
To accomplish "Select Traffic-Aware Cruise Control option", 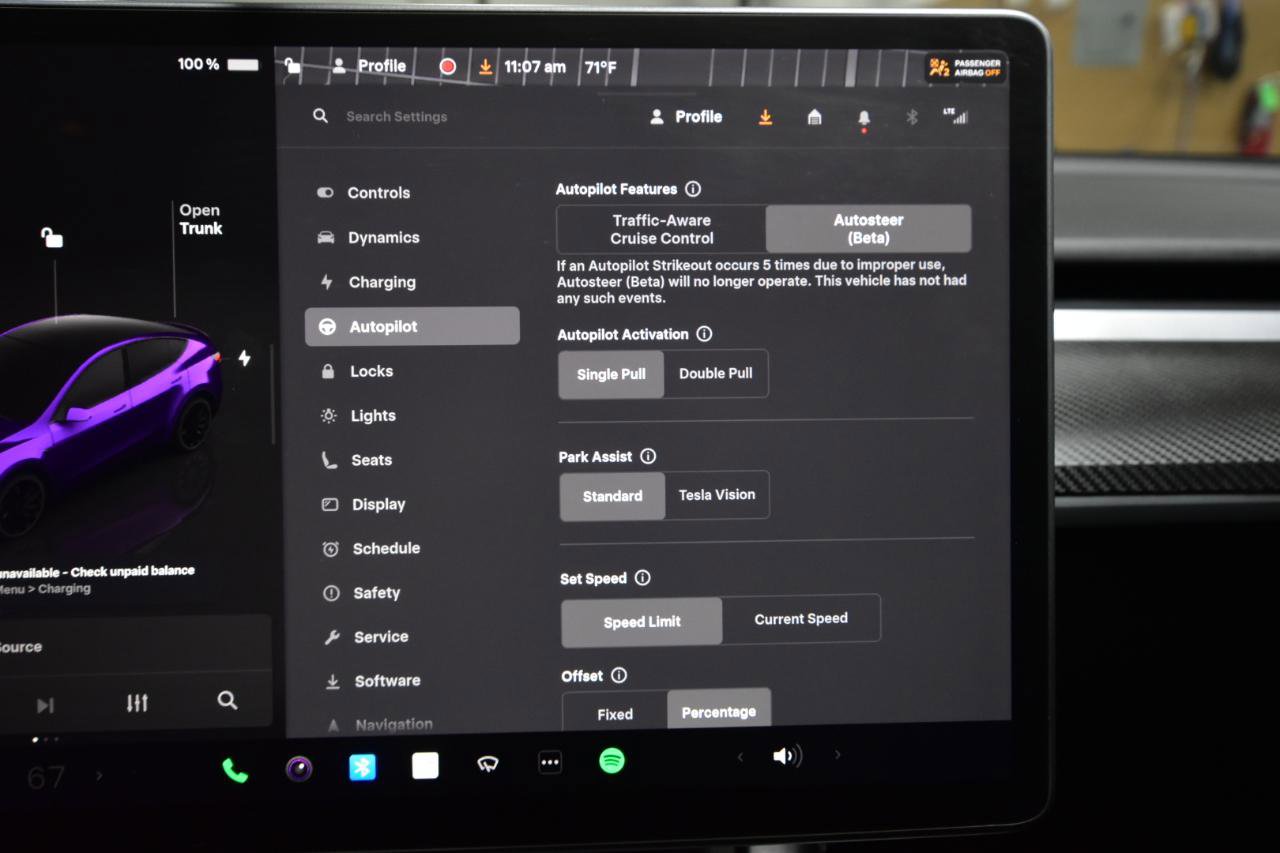I will tap(662, 229).
